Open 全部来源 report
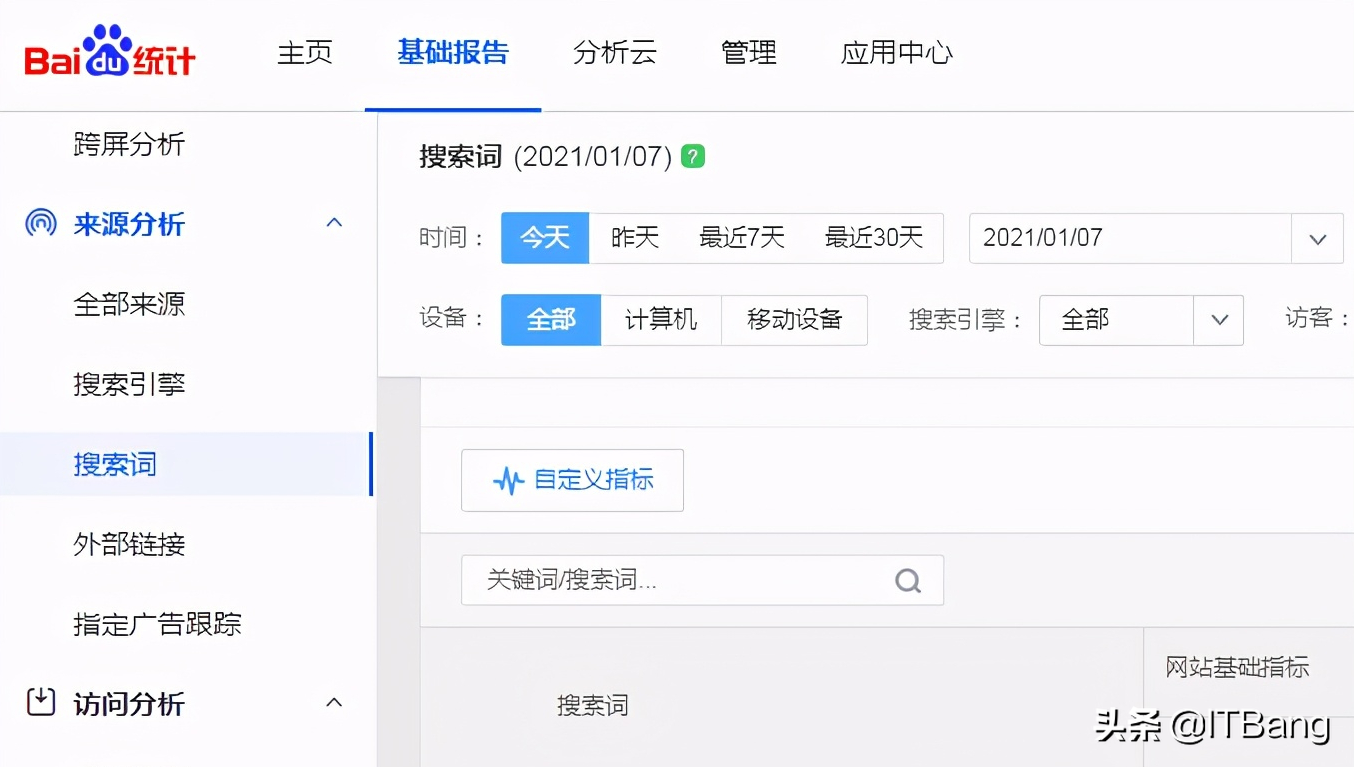This screenshot has height=767, width=1354. (129, 304)
